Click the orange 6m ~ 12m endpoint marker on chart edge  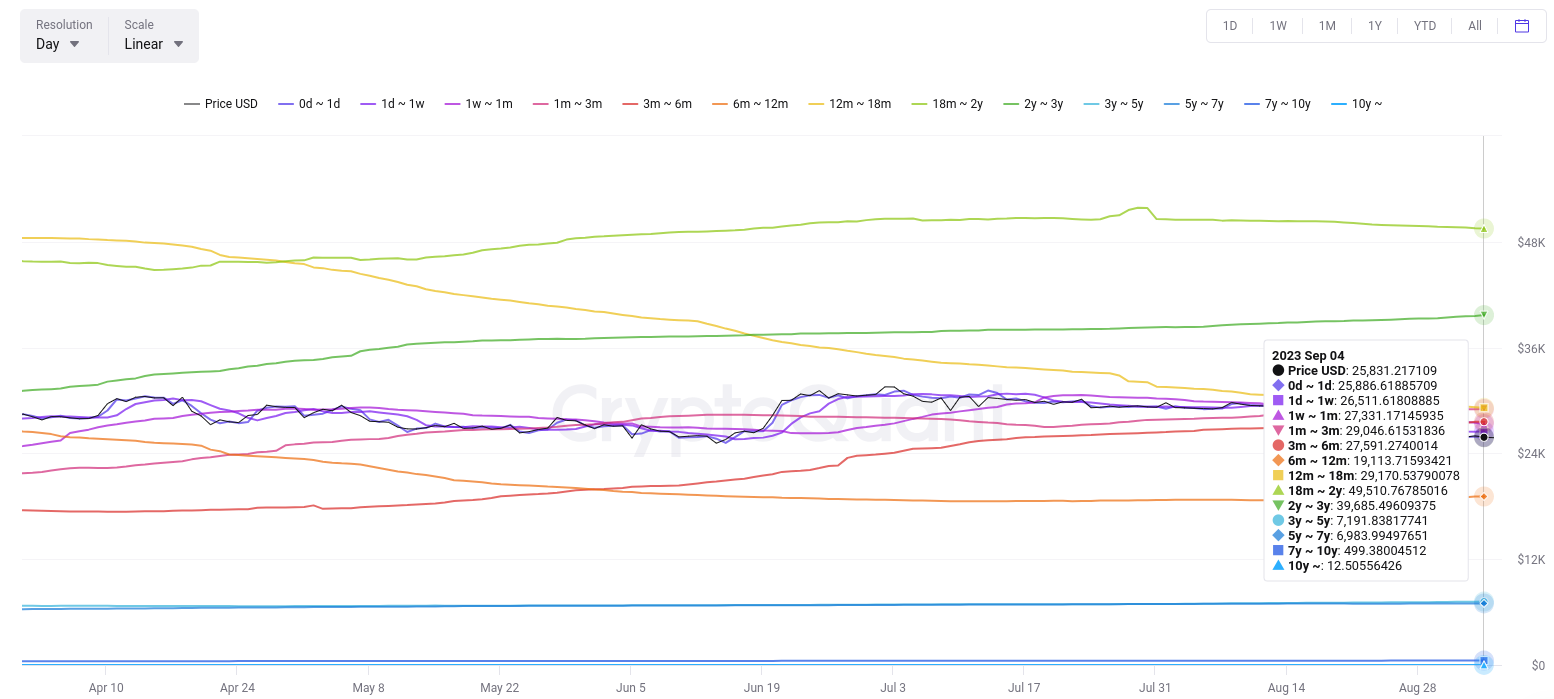click(x=1483, y=495)
